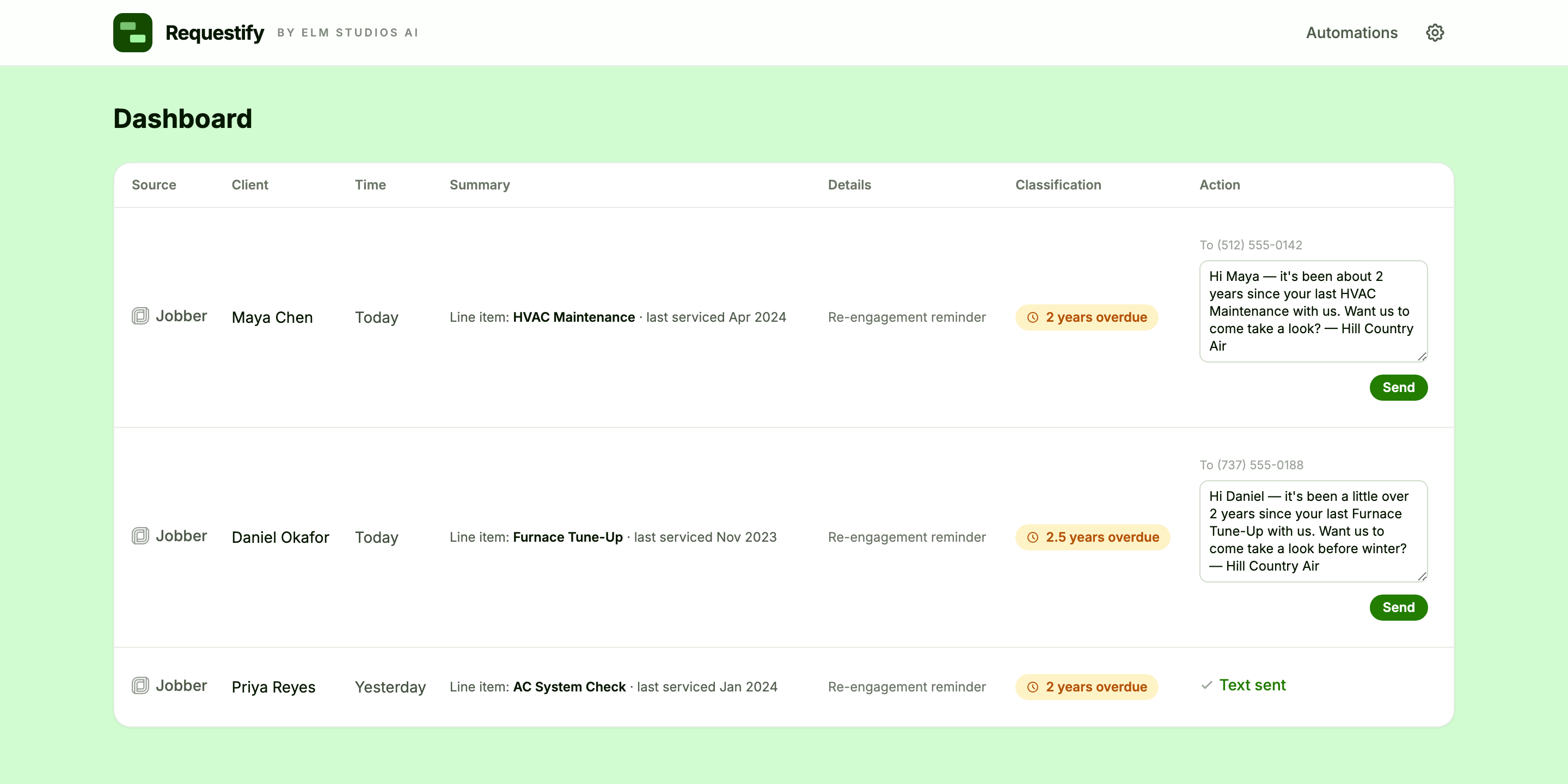
Task: Open the Automations page
Action: tap(1351, 32)
